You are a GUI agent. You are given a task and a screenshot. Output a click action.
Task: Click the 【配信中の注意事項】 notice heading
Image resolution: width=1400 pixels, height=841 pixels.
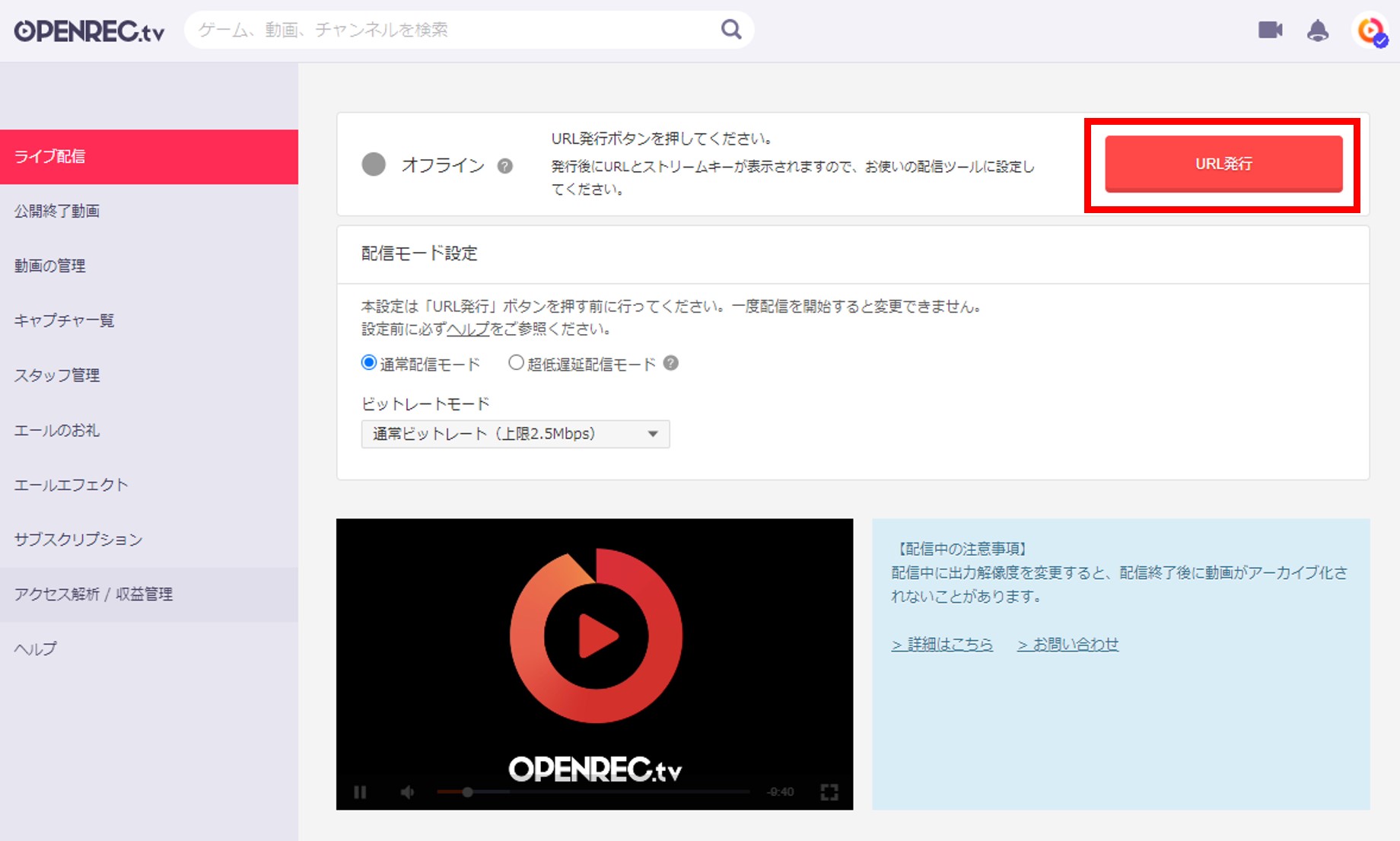point(962,549)
